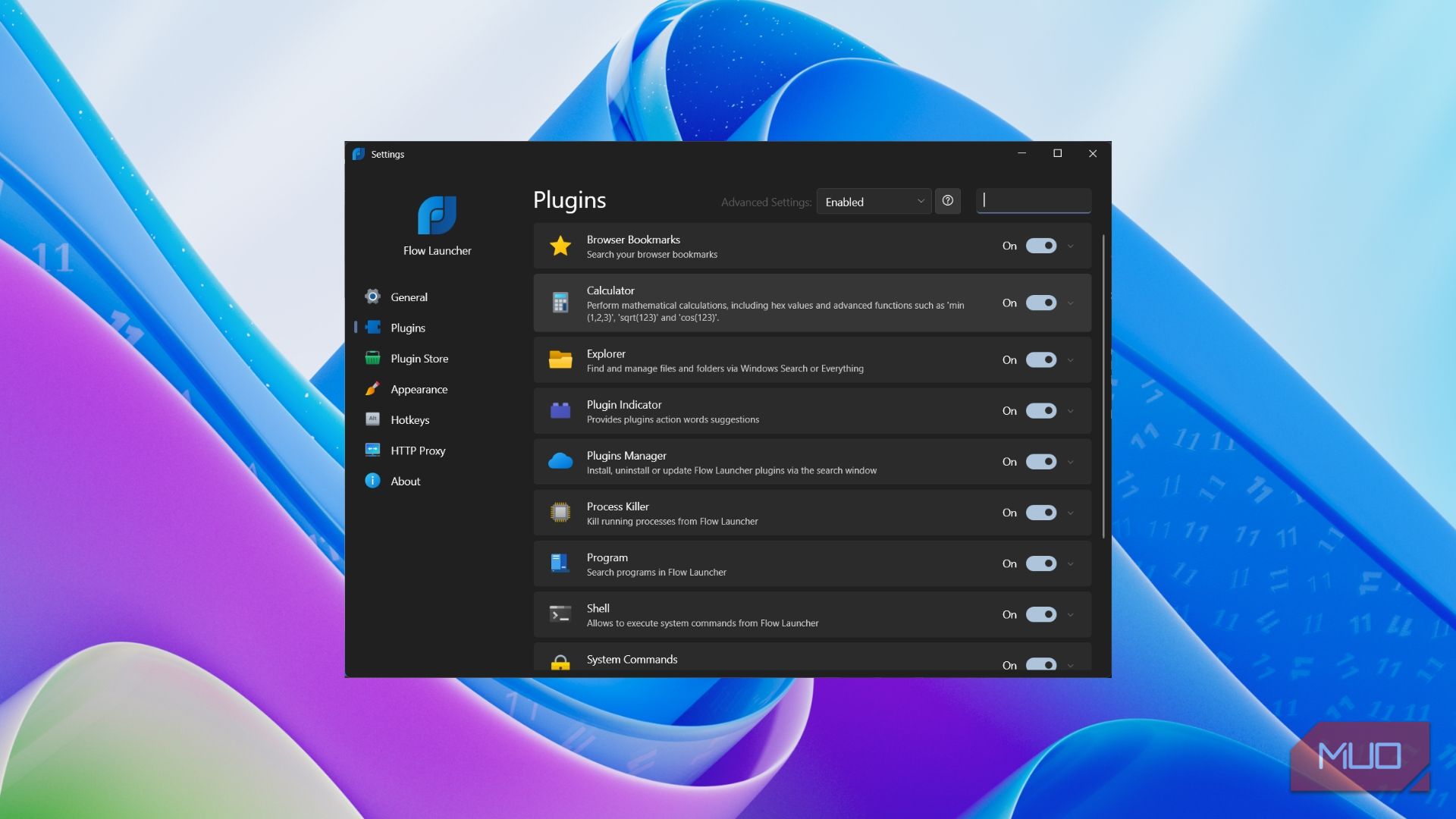
Task: Expand the Calculator plugin chevron
Action: (1070, 303)
